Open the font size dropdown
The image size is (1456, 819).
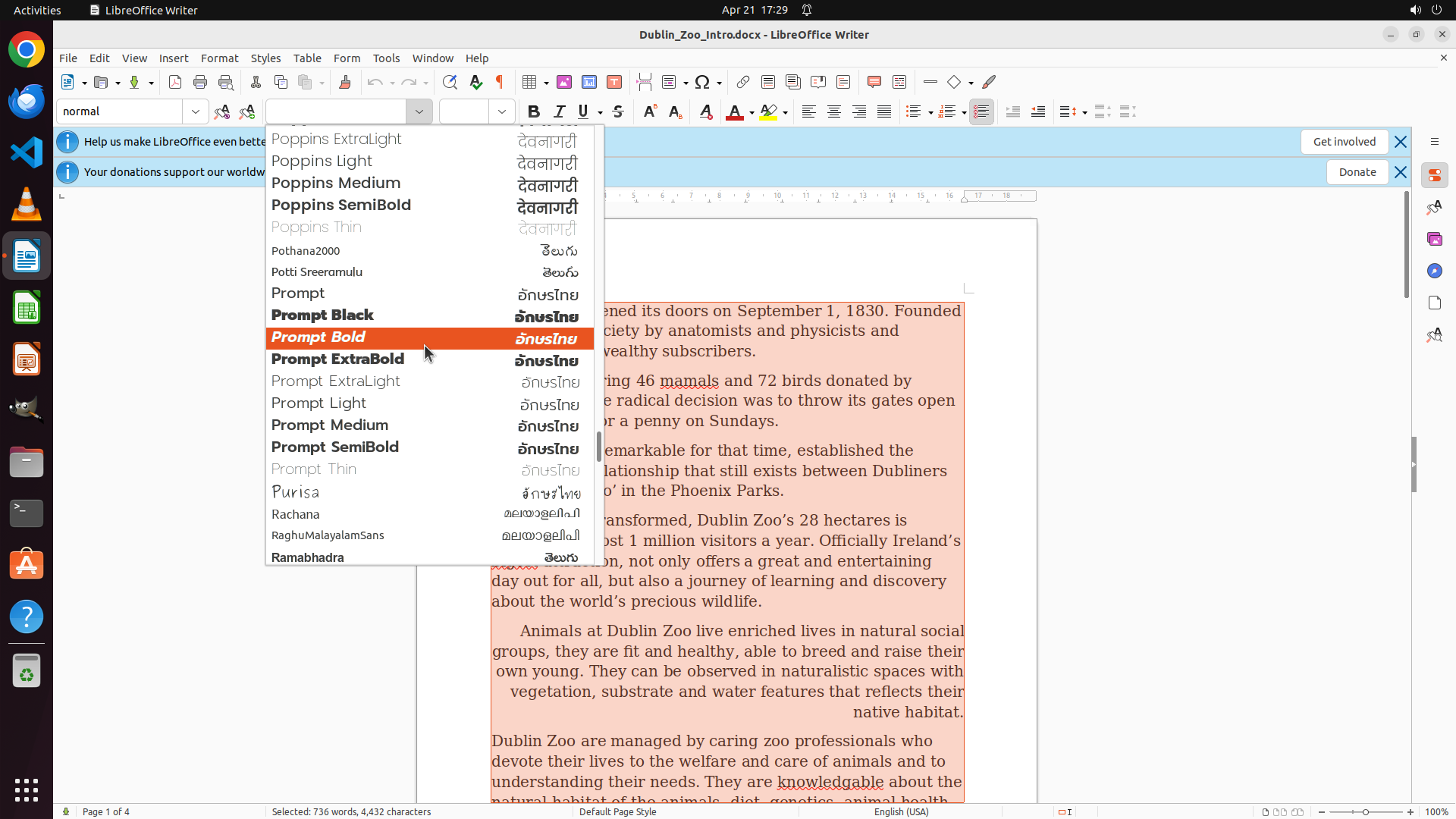coord(502,111)
